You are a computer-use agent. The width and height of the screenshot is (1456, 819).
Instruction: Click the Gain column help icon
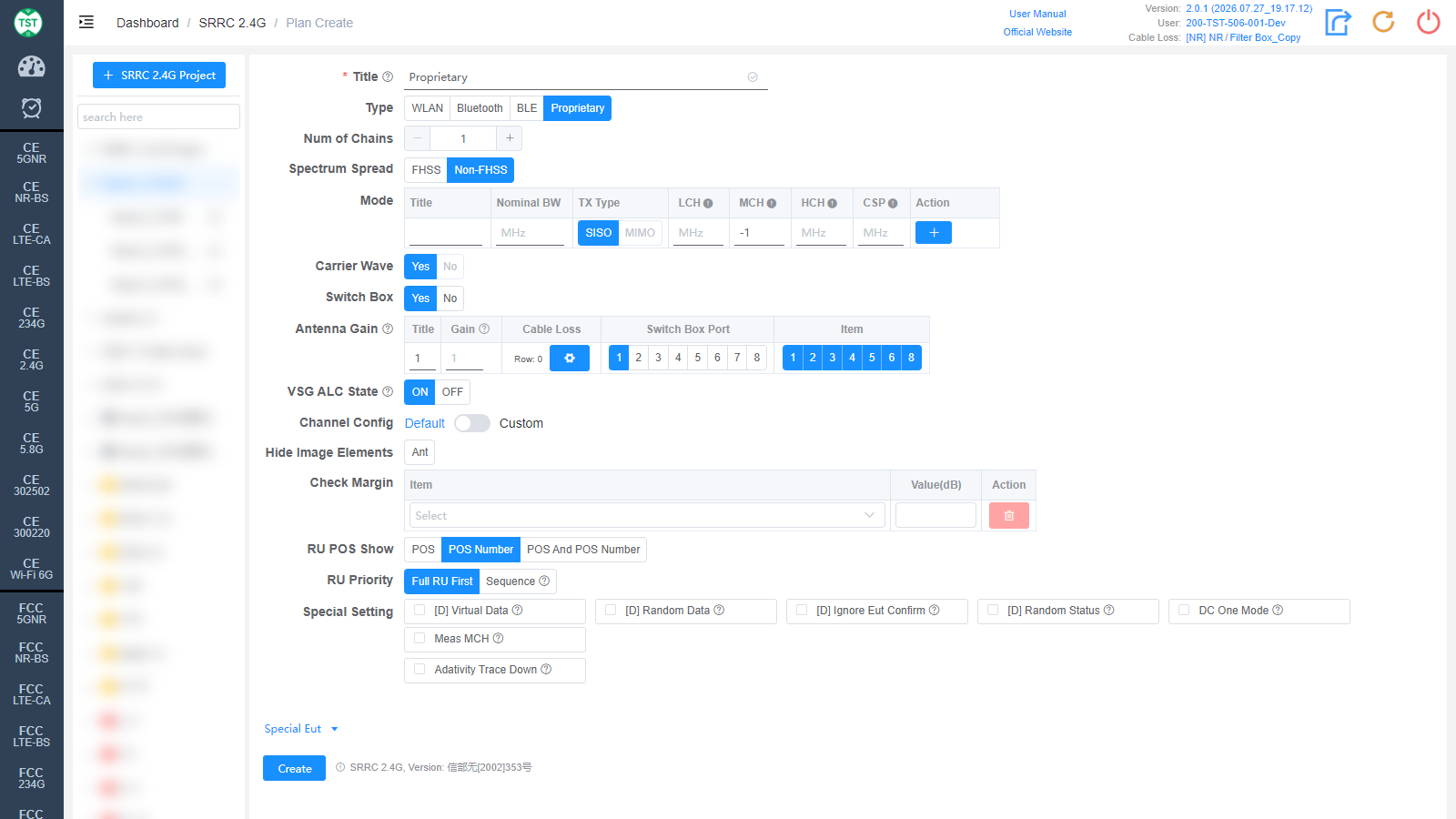(x=484, y=329)
